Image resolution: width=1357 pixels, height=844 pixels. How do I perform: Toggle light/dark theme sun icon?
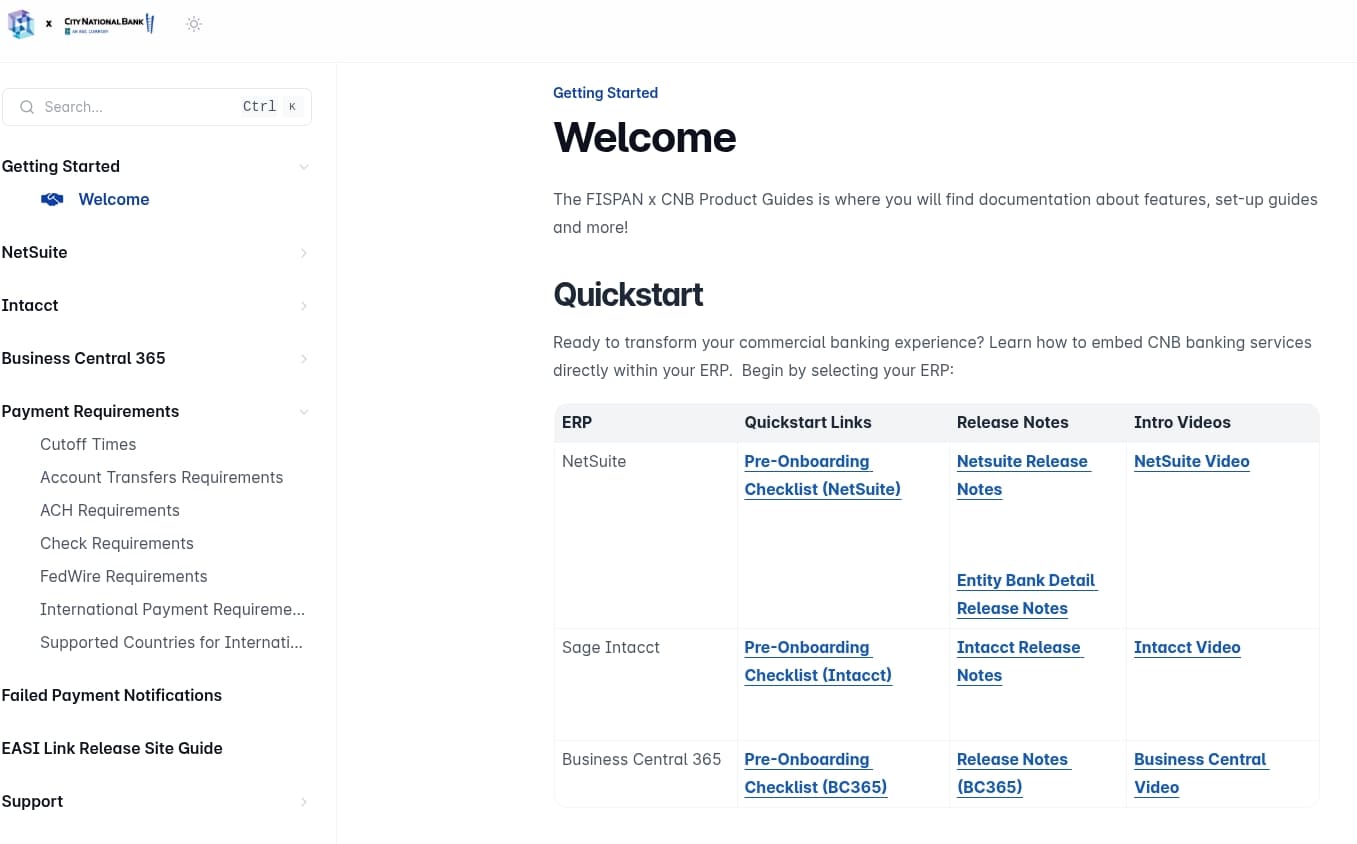194,24
